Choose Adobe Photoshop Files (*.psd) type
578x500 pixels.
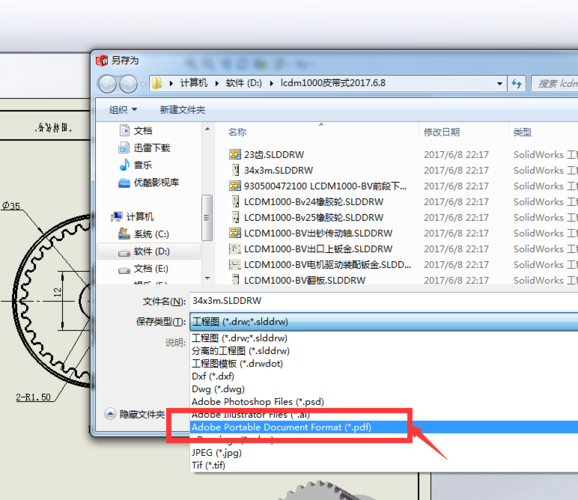[x=384, y=402]
